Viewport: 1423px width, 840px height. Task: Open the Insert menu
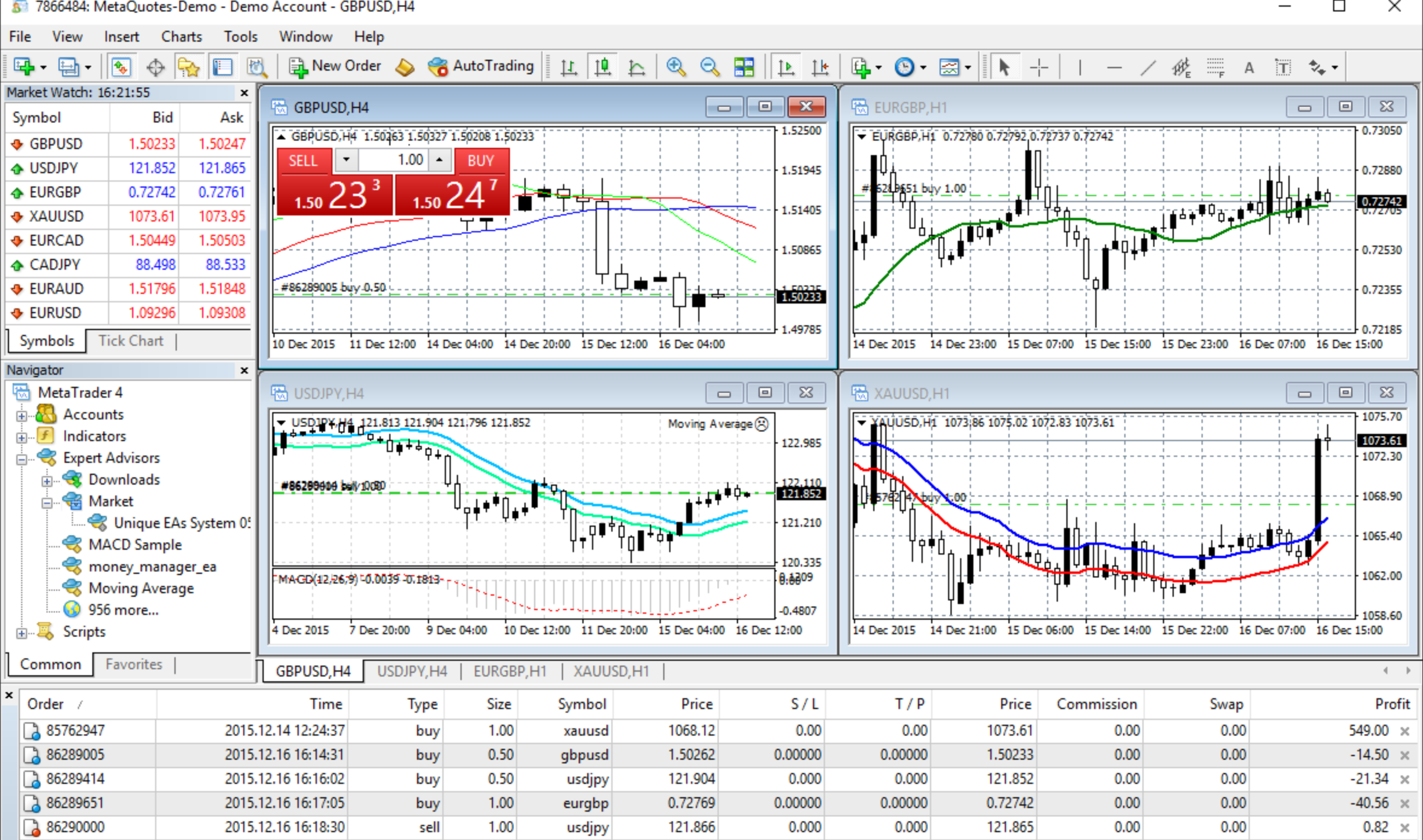coord(121,37)
